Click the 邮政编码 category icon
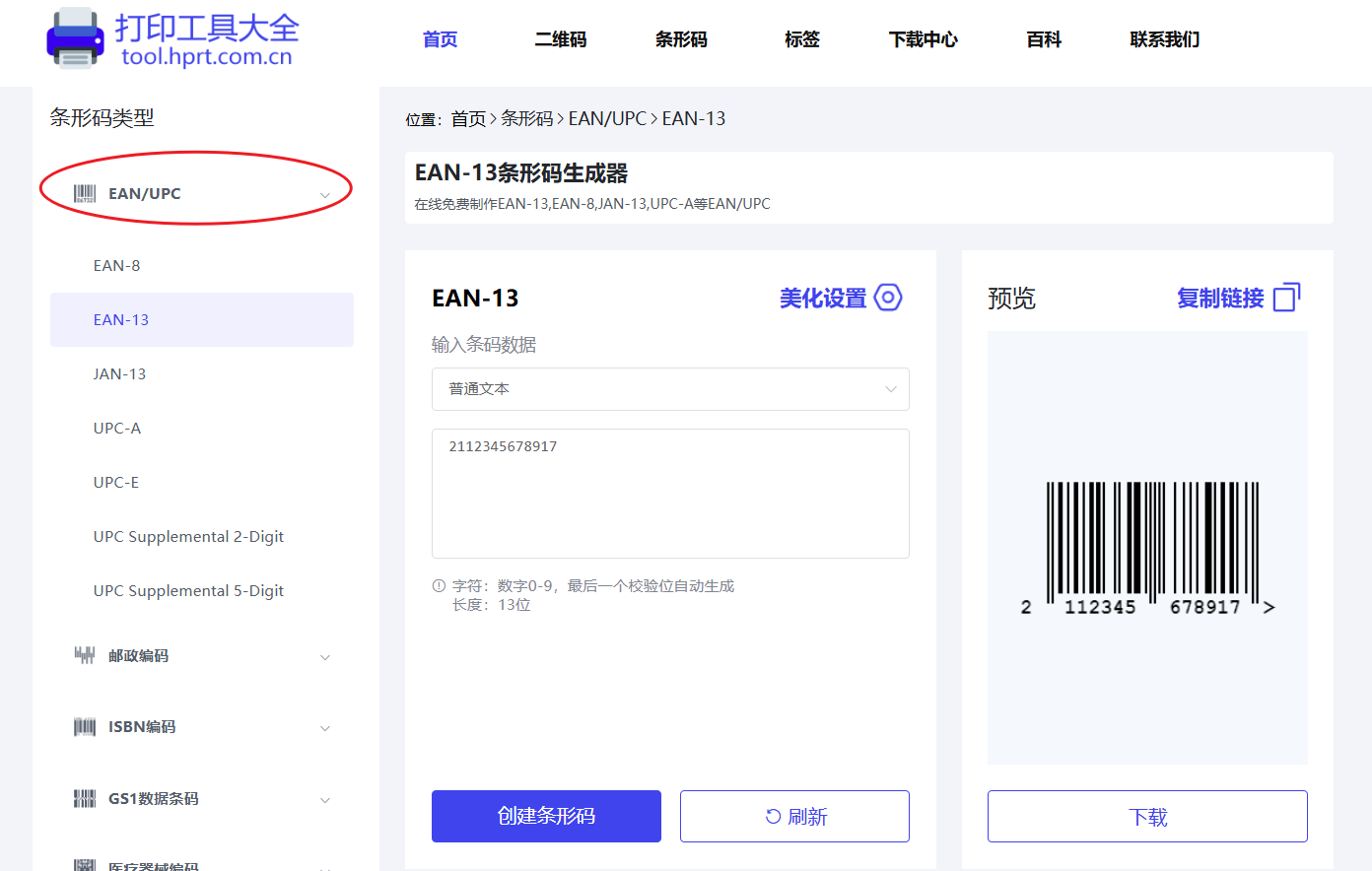The height and width of the screenshot is (871, 1372). click(85, 655)
